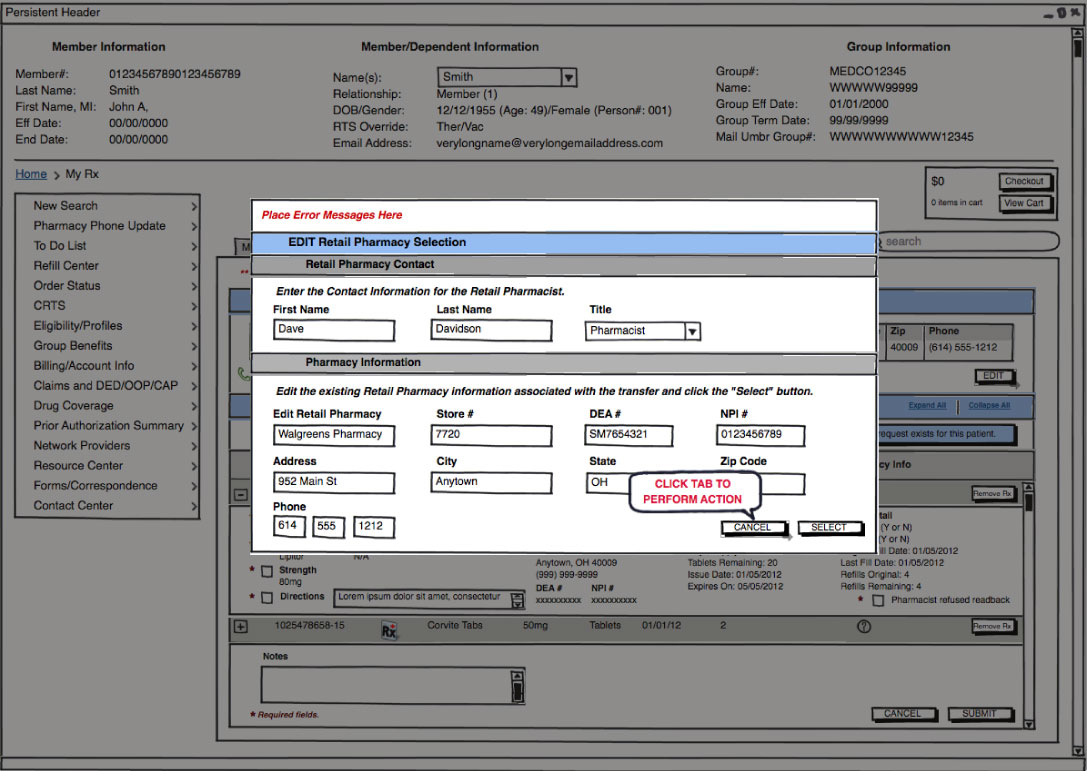Open Forms/Correspondence menu item

pos(107,486)
